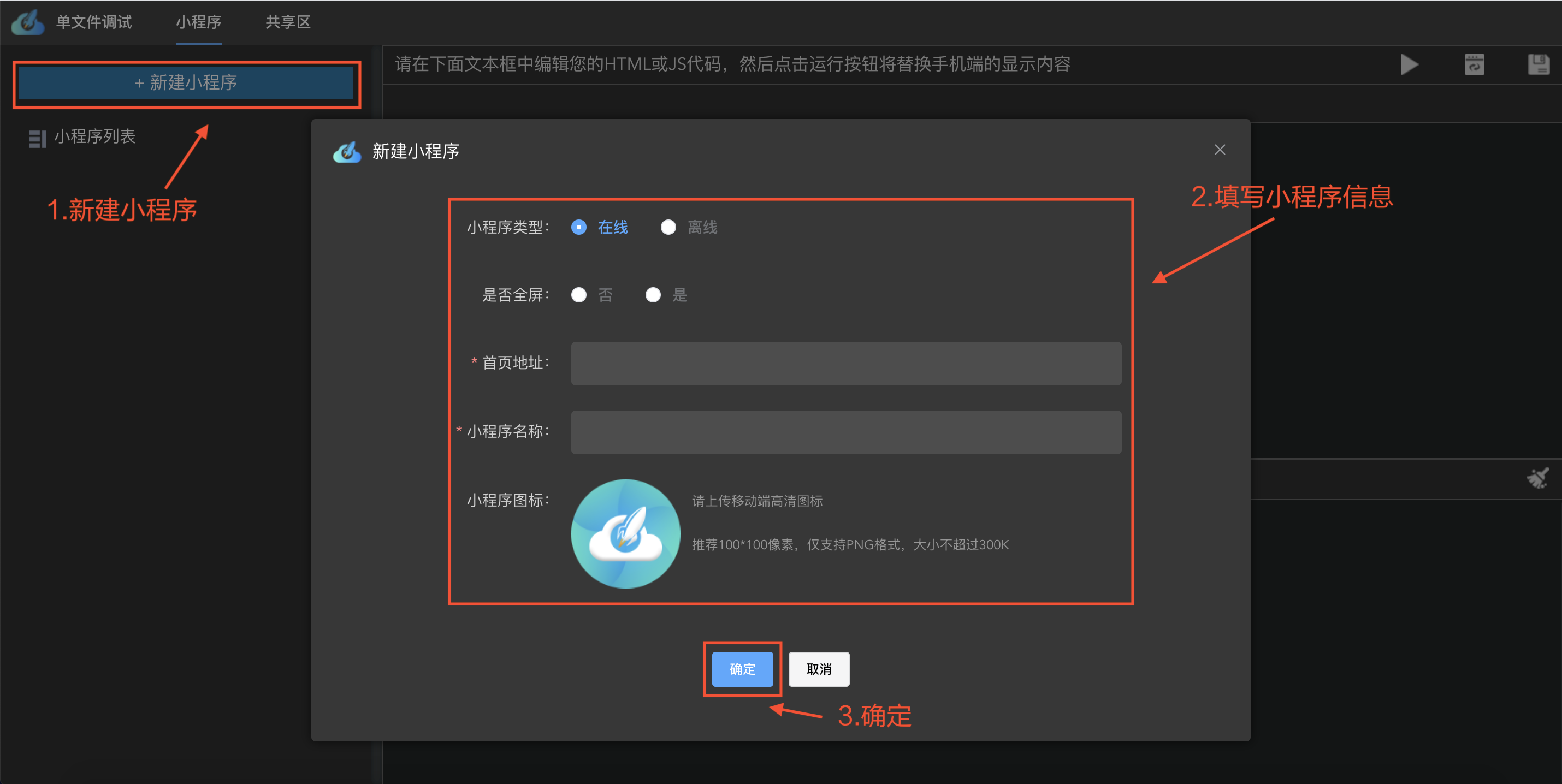Run code with the play button
Viewport: 1562px width, 784px height.
coord(1409,64)
